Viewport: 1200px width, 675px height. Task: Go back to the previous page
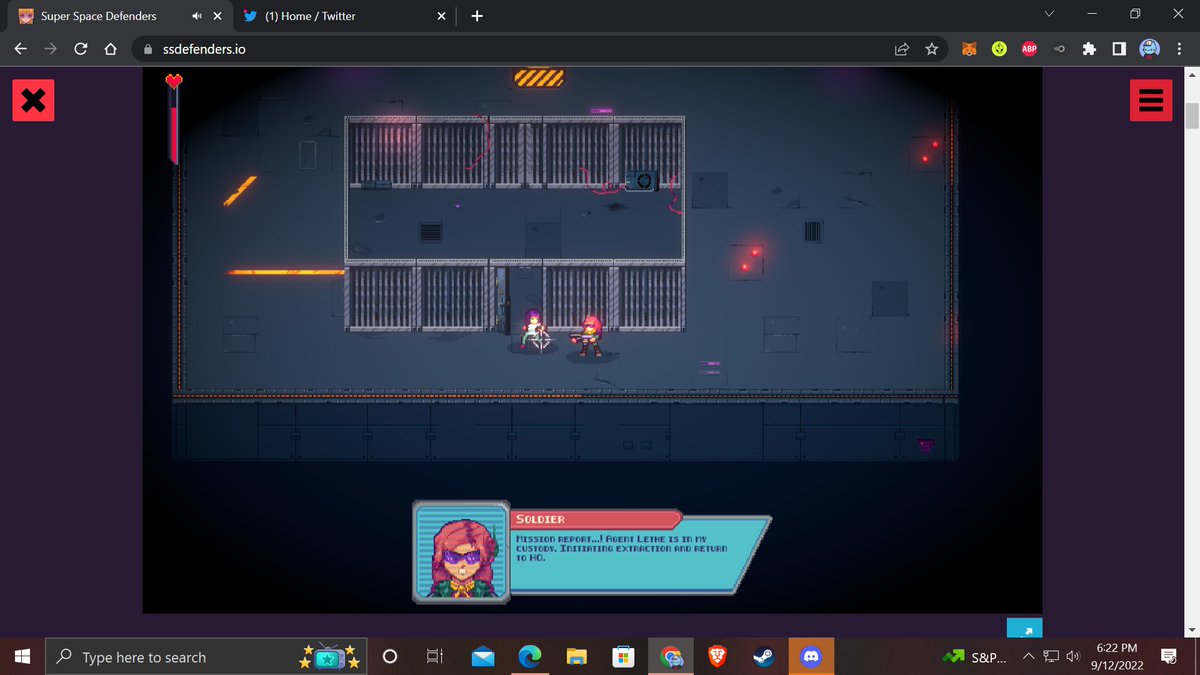pos(20,48)
